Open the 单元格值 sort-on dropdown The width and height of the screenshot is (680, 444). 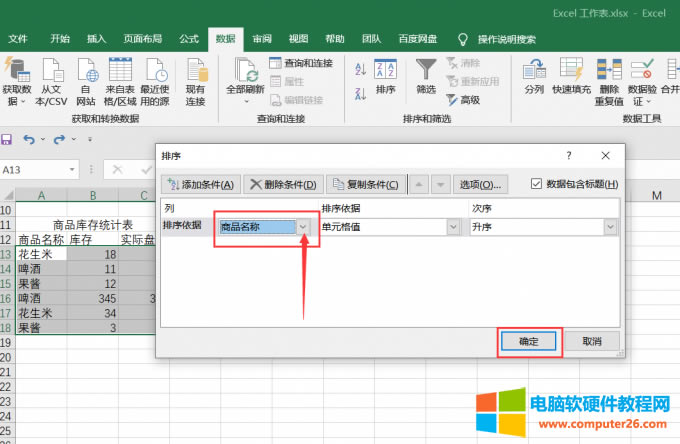pos(453,227)
